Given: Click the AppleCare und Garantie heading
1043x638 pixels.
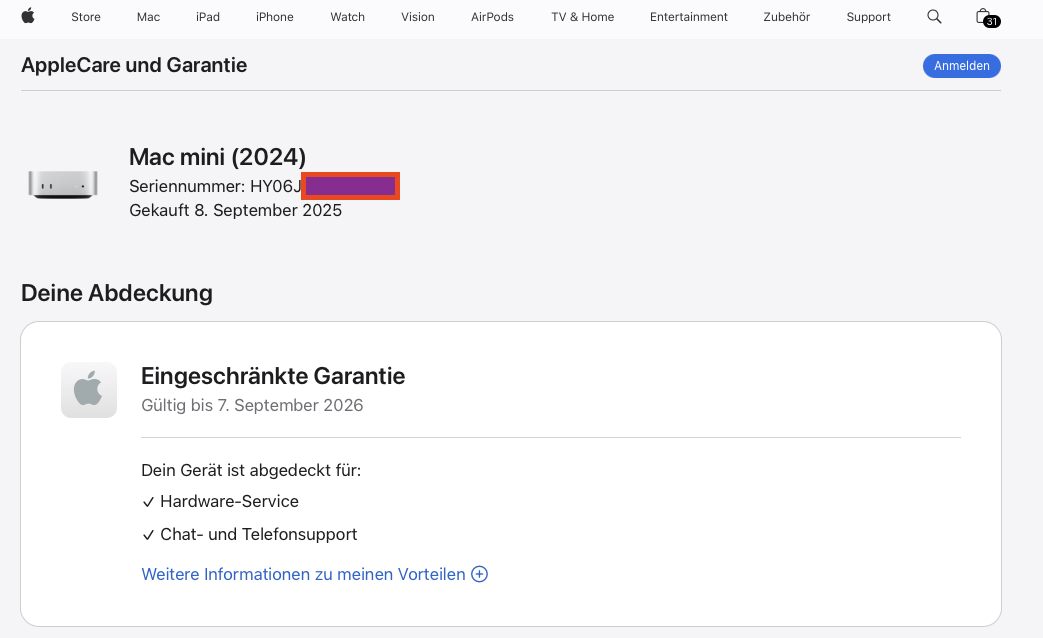Looking at the screenshot, I should (134, 65).
